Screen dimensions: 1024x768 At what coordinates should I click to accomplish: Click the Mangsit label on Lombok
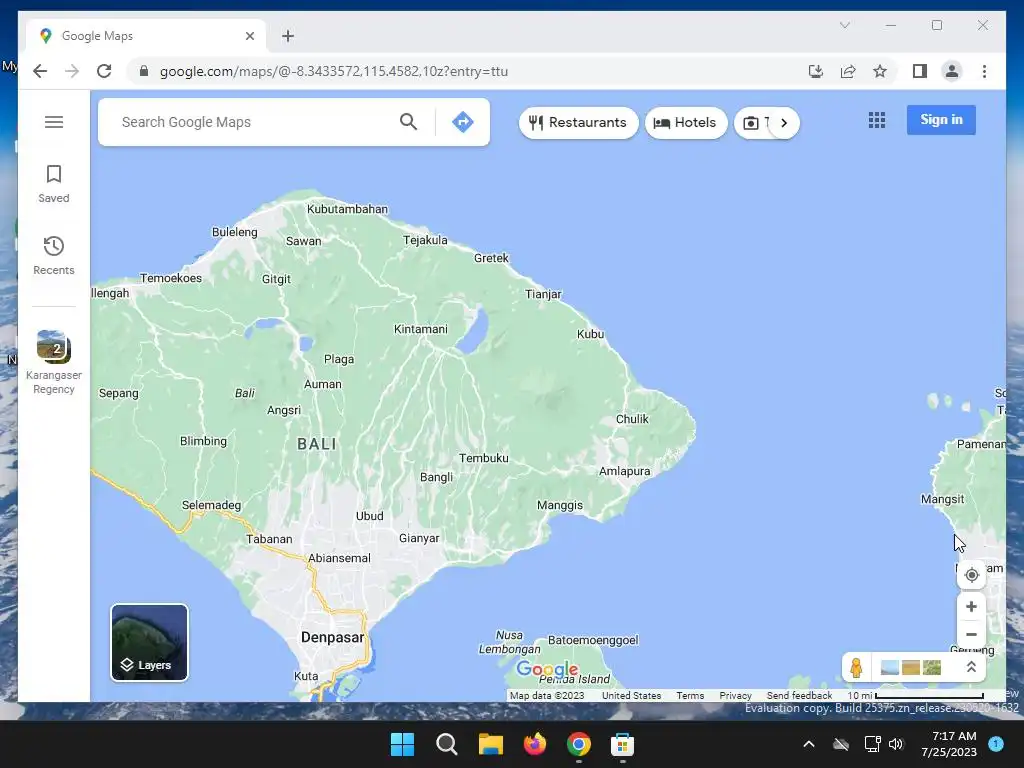(x=942, y=500)
